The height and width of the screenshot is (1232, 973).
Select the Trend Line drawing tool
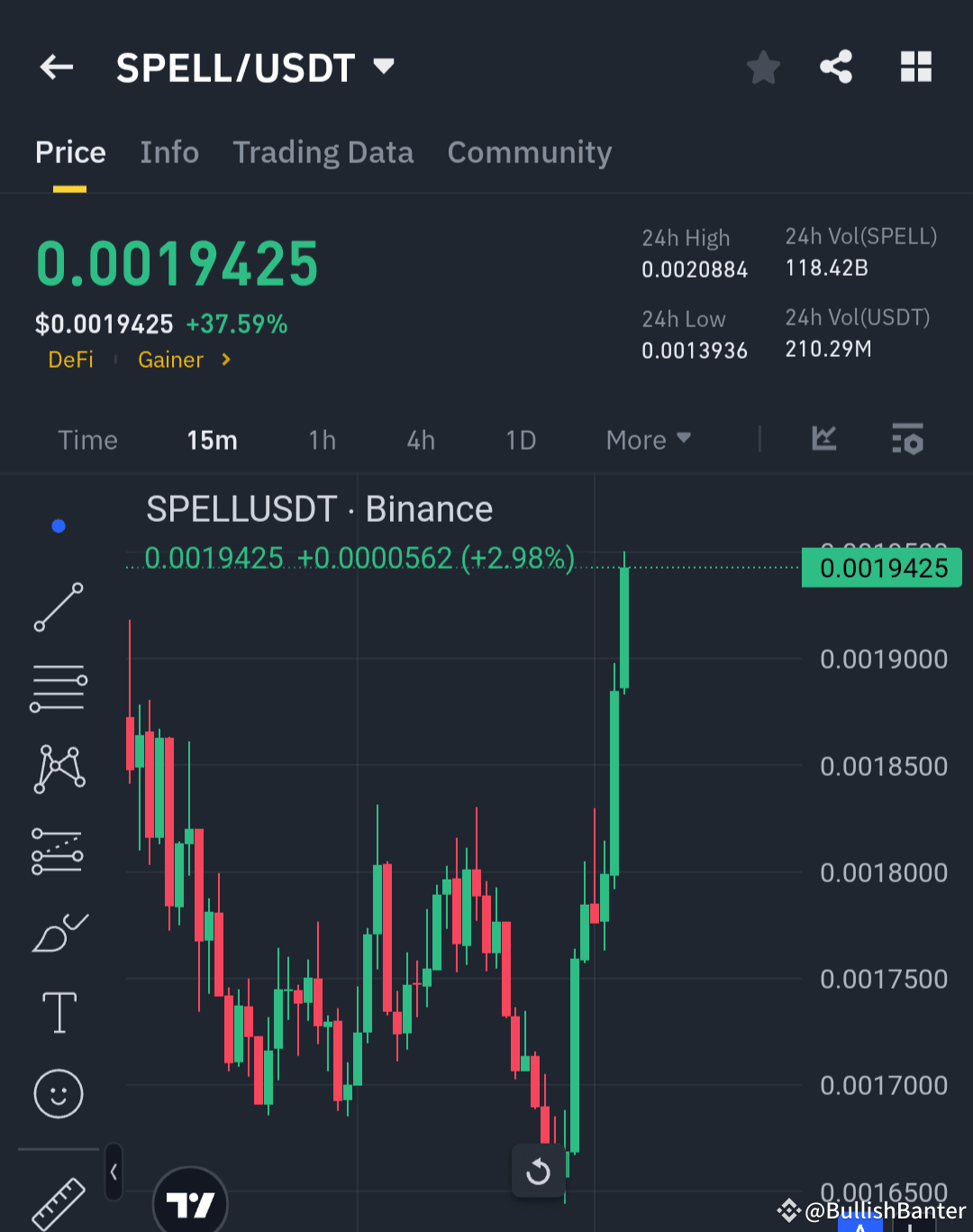pos(58,606)
